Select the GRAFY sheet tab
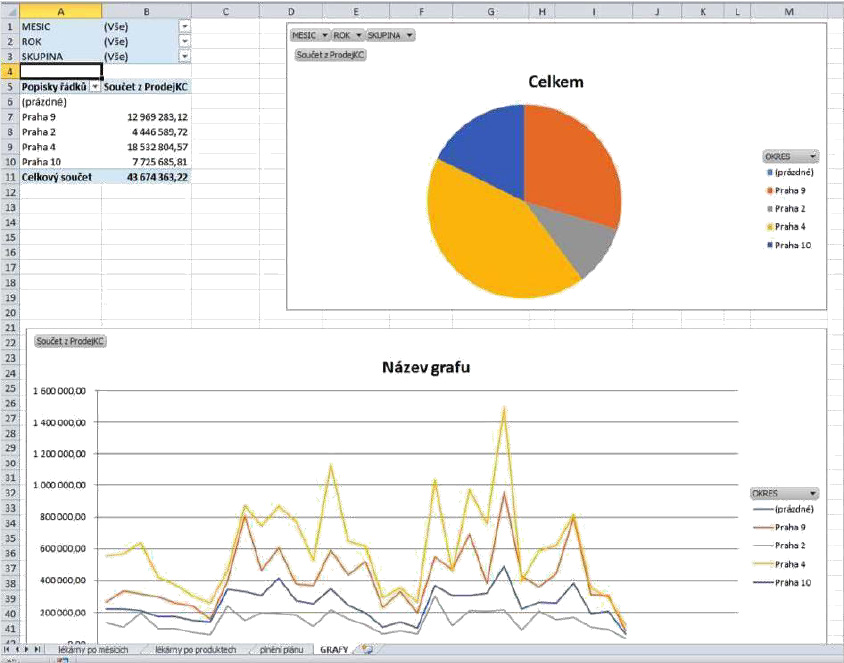 (333, 650)
